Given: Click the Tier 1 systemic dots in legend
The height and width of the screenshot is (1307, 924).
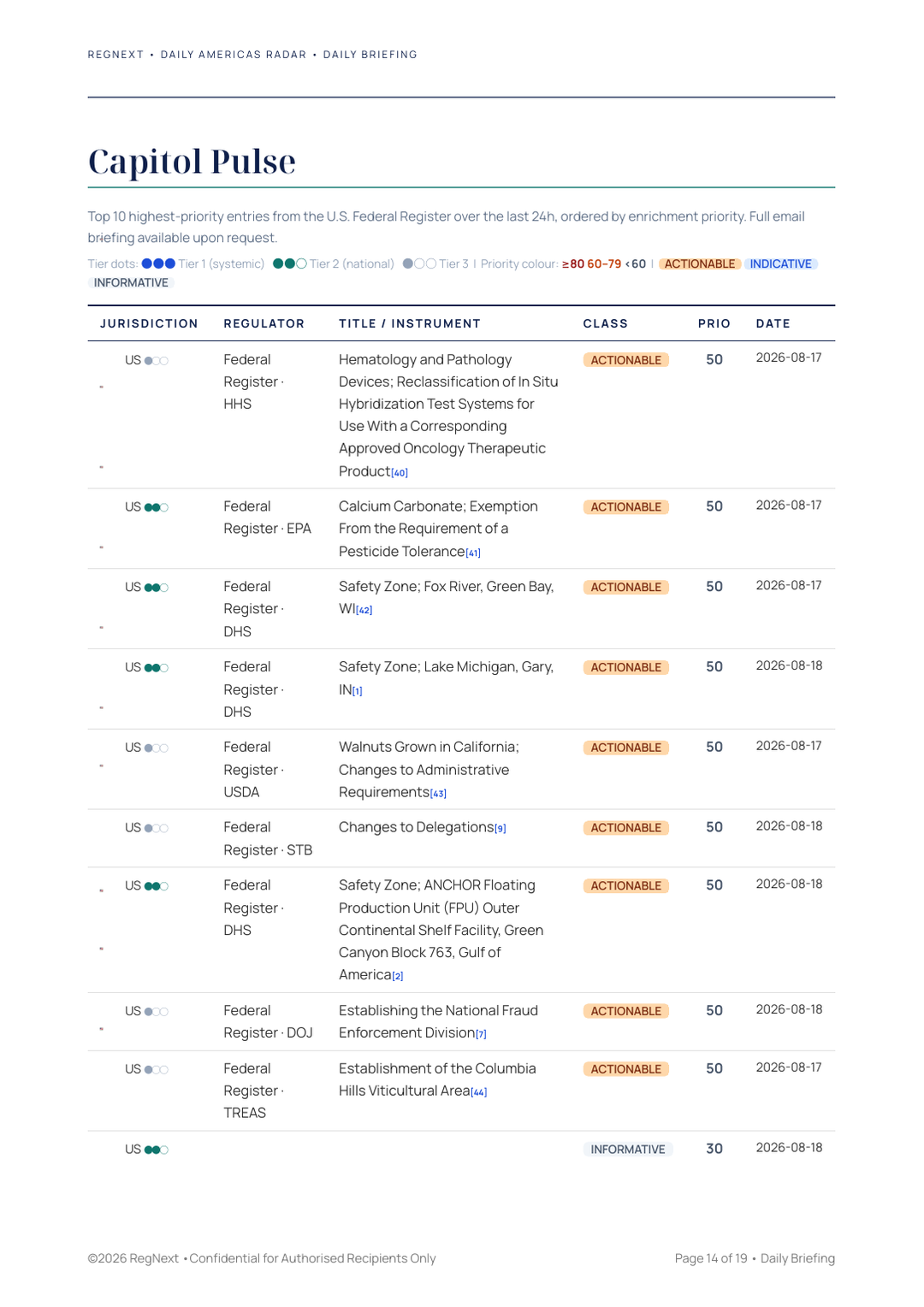Looking at the screenshot, I should pyautogui.click(x=158, y=263).
